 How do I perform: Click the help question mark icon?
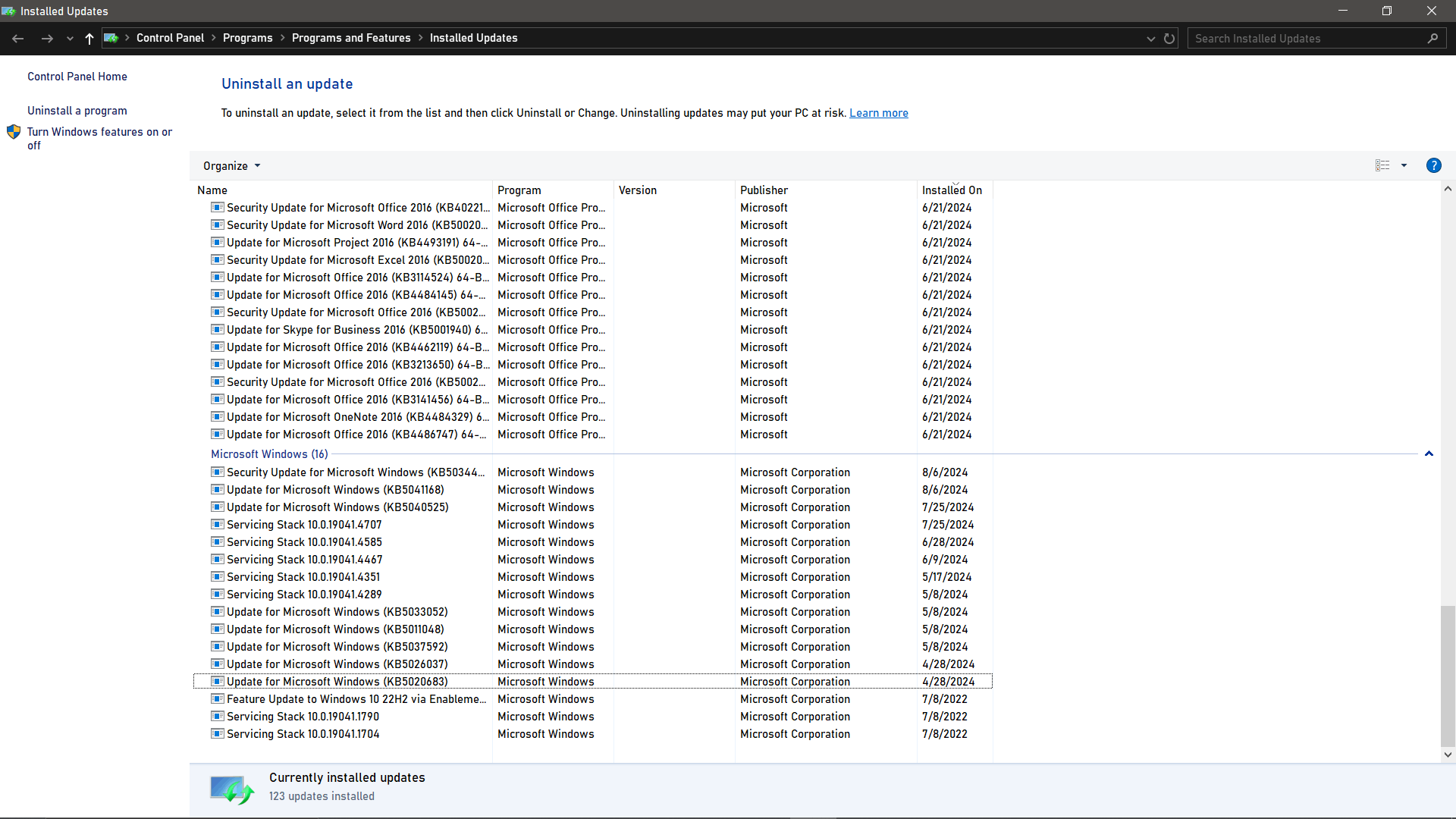(1433, 165)
